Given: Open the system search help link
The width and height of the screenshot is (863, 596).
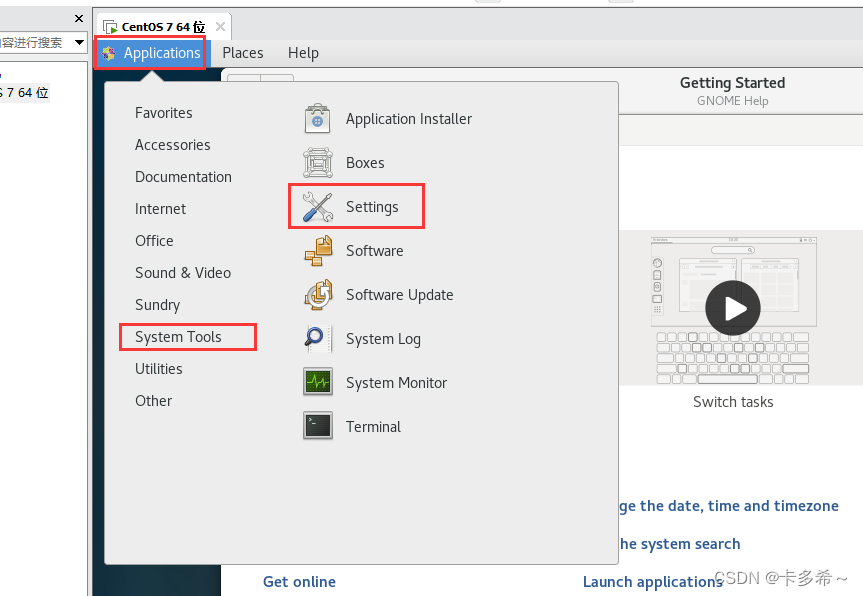Looking at the screenshot, I should (680, 544).
